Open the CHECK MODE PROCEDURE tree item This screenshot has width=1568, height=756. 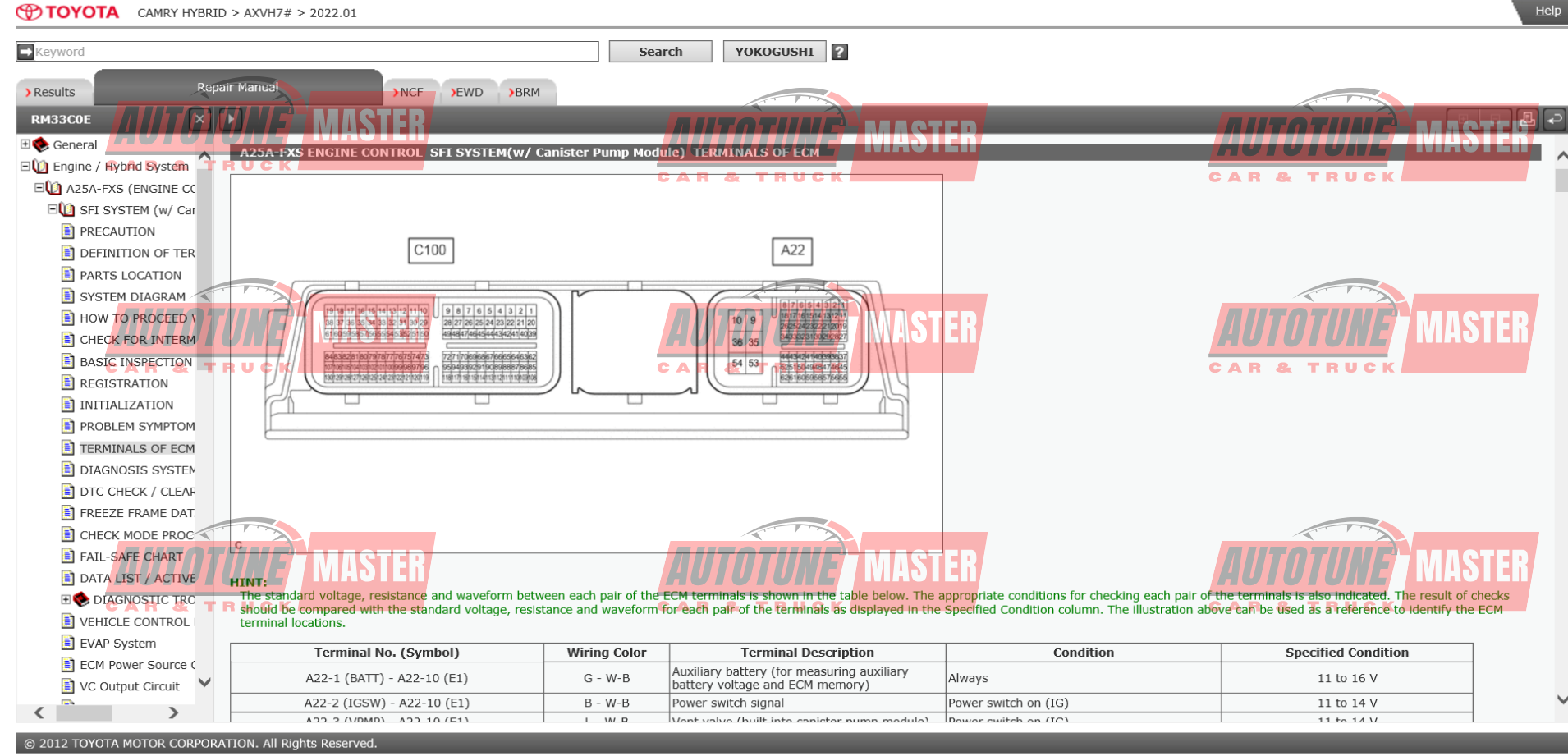137,535
